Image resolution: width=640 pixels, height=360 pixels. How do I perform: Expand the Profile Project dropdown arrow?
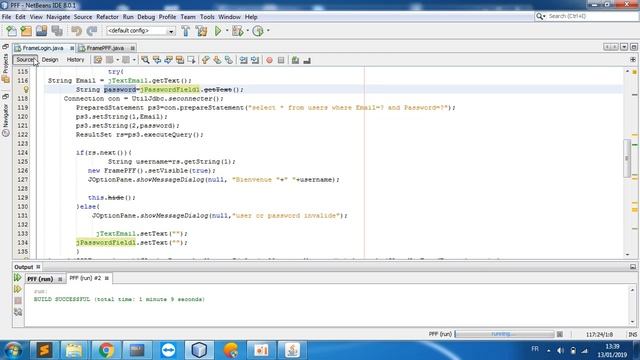tap(268, 31)
